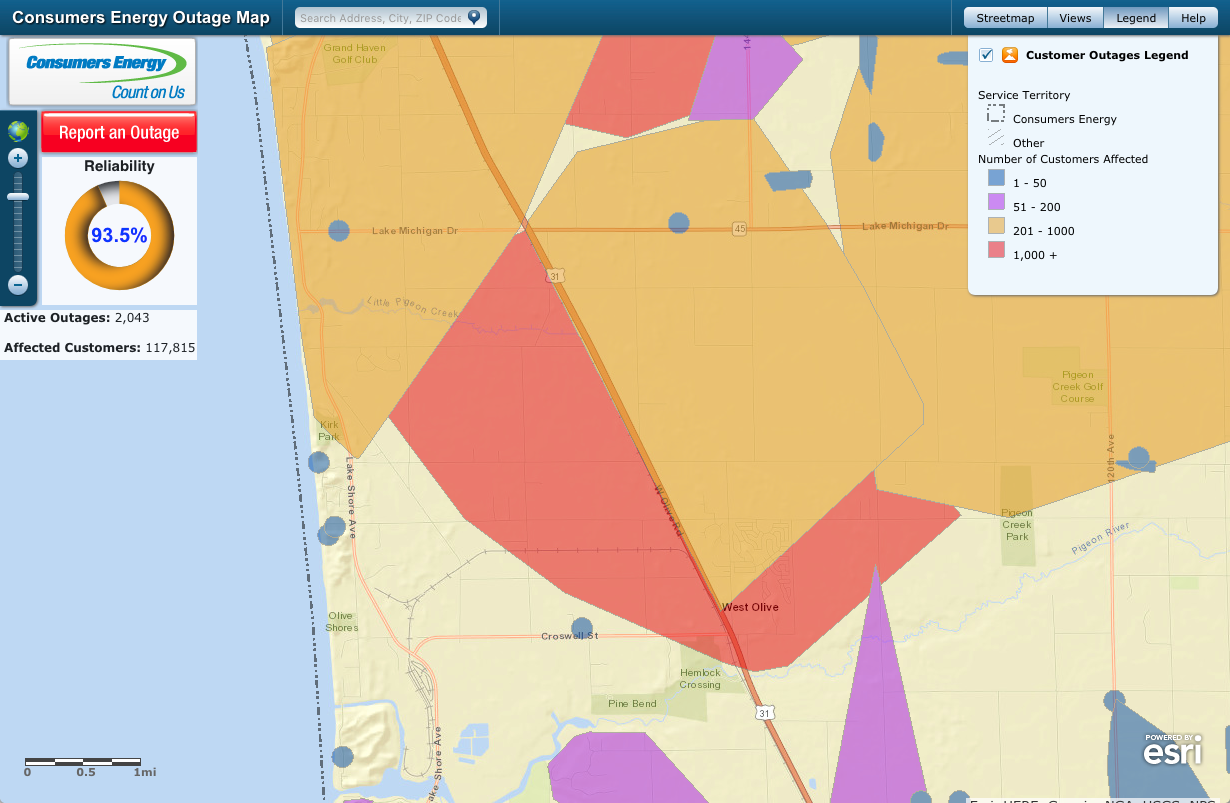The image size is (1230, 803).
Task: Click outage dot left of Lake Michigan Dr label
Action: (x=339, y=230)
